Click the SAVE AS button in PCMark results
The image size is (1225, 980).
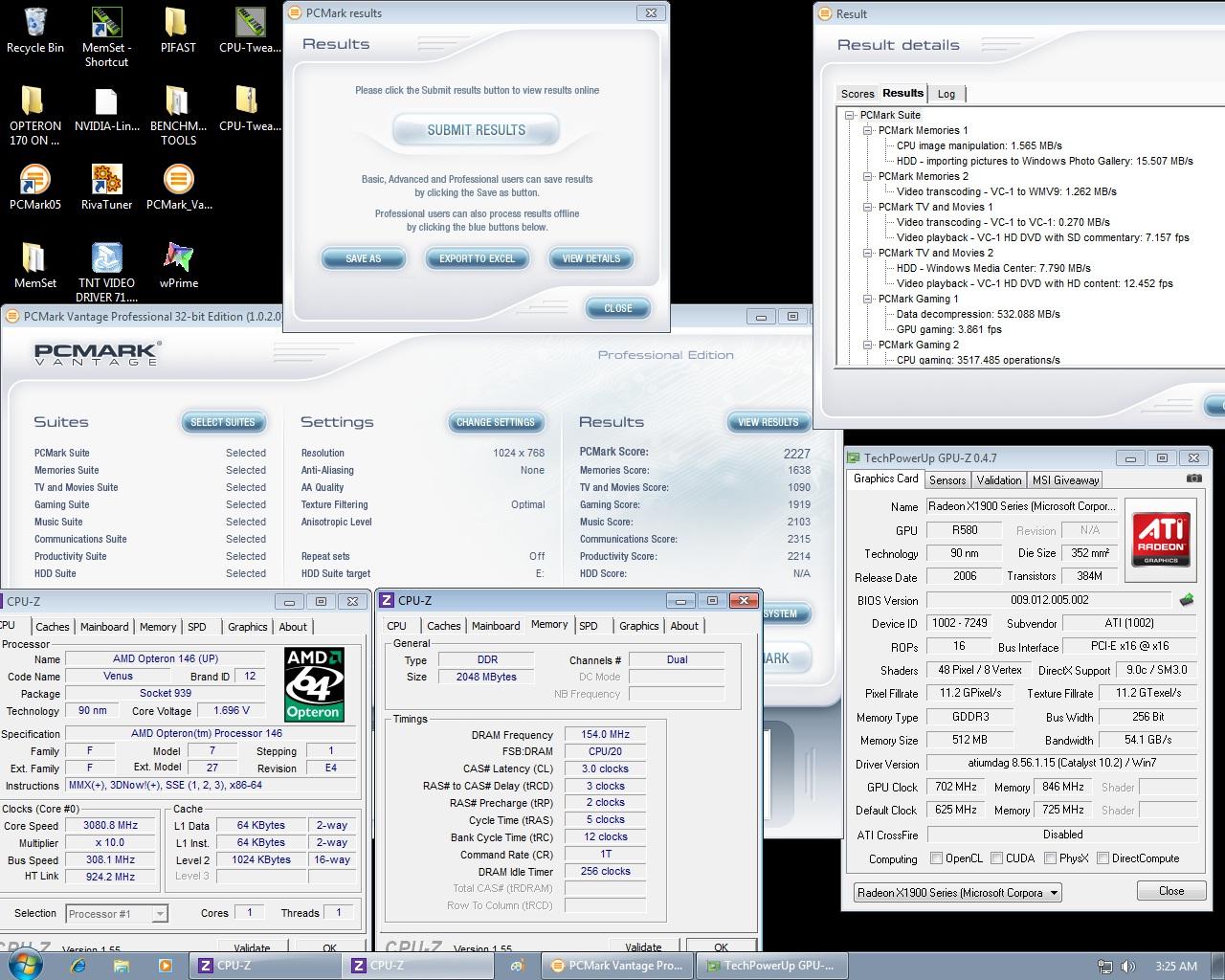point(364,258)
